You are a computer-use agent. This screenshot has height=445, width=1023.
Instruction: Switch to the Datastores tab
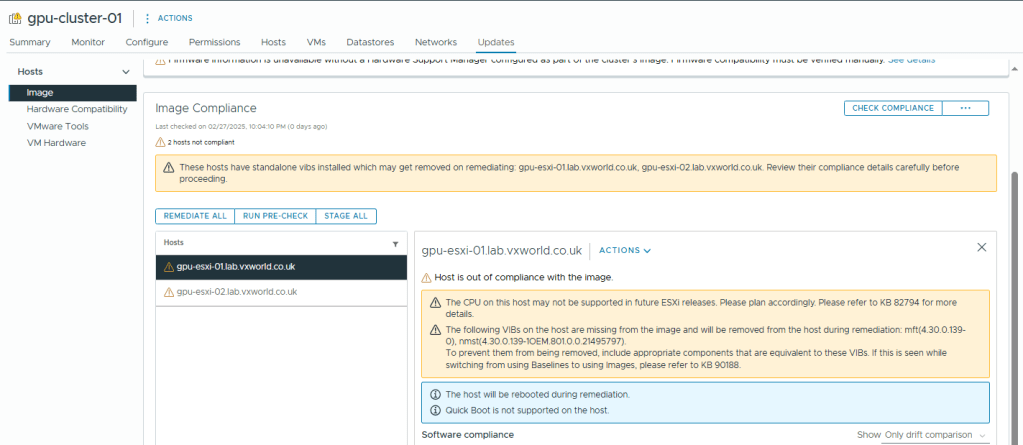click(x=370, y=42)
